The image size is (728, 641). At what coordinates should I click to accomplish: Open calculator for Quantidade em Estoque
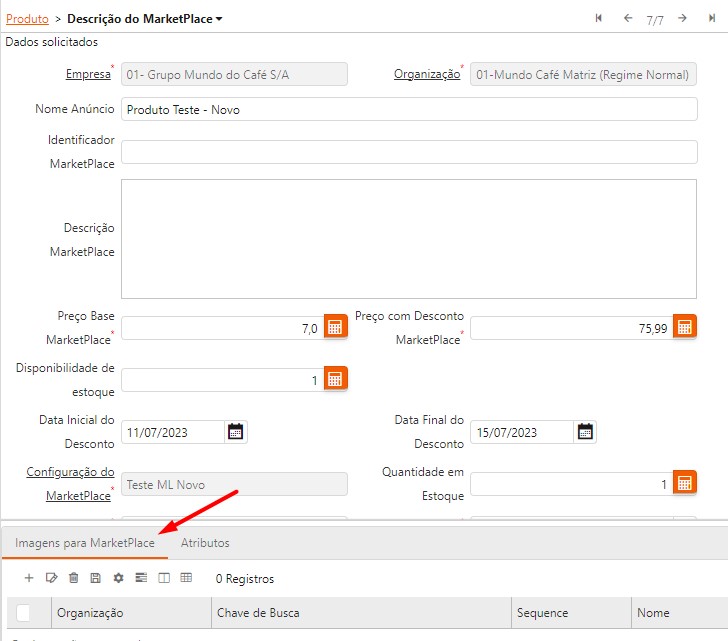(685, 484)
